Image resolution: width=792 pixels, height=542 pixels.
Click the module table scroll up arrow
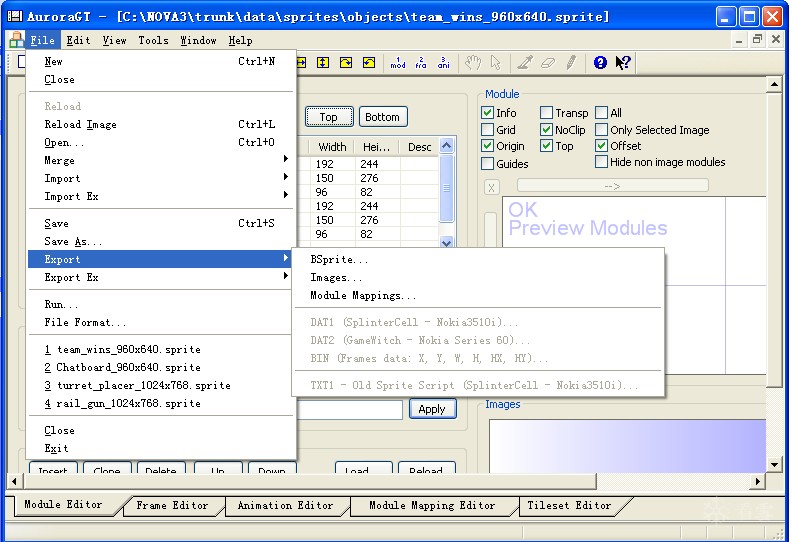(446, 146)
